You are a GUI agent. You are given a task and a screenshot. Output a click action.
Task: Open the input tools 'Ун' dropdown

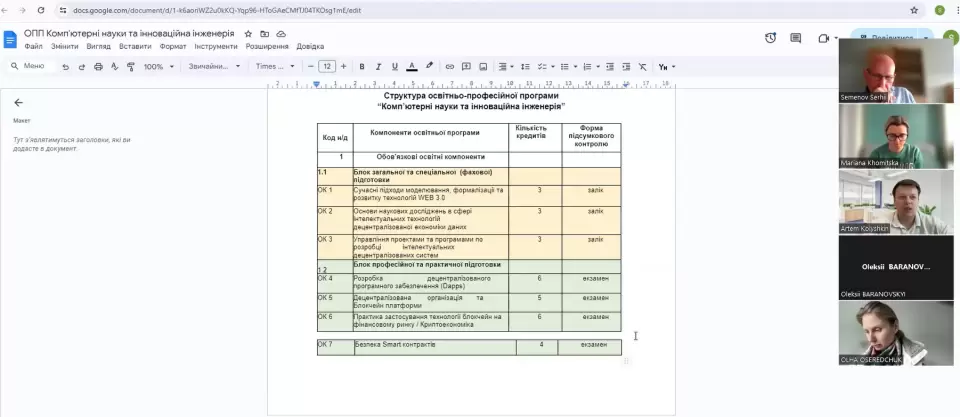[x=667, y=67]
